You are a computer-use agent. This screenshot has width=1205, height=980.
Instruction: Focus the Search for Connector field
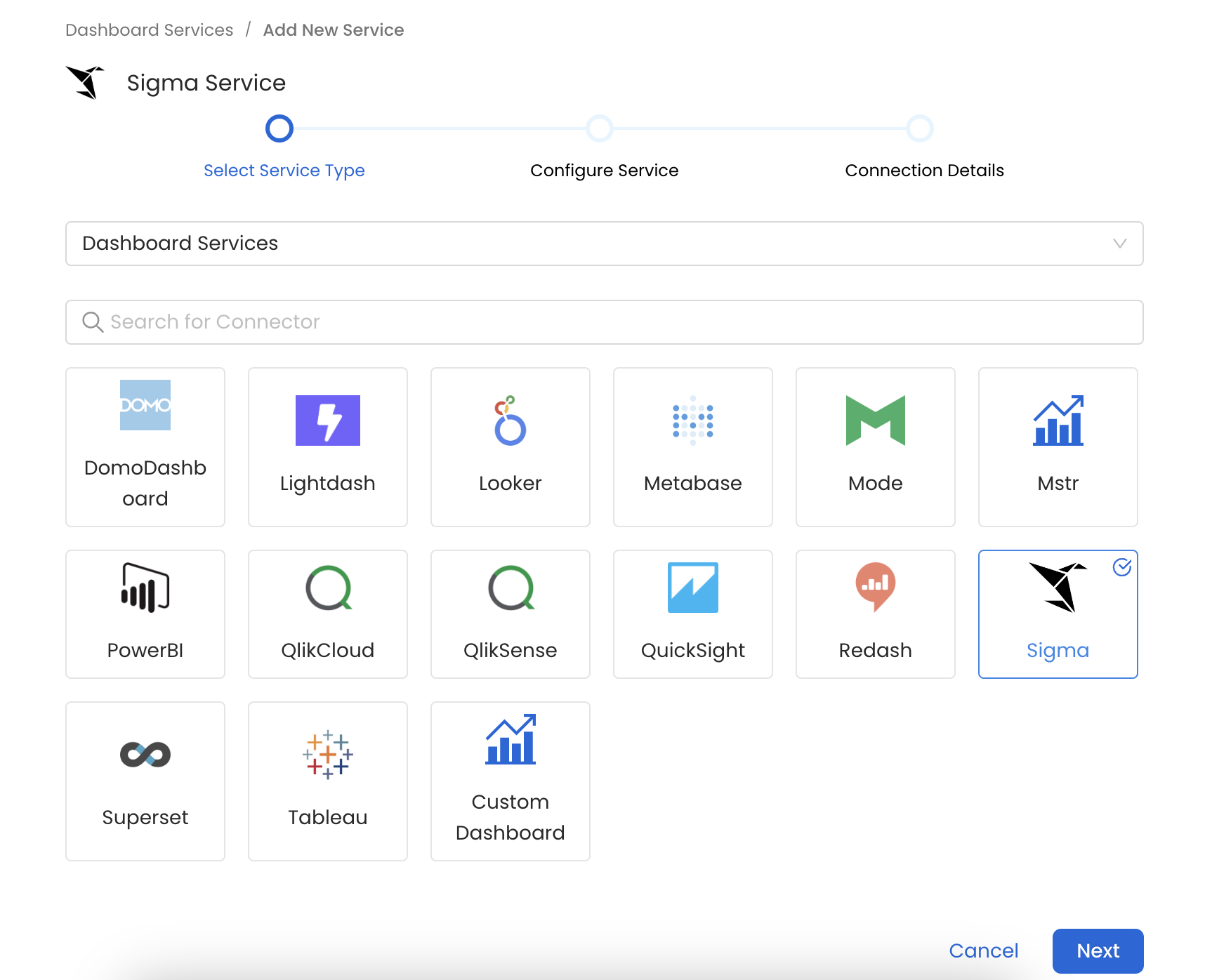(604, 322)
